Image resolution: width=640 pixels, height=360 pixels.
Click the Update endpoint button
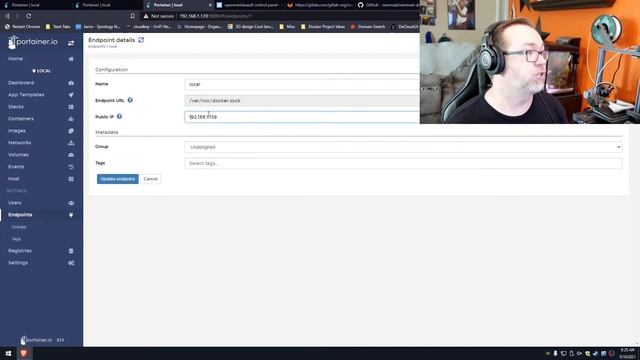(118, 179)
